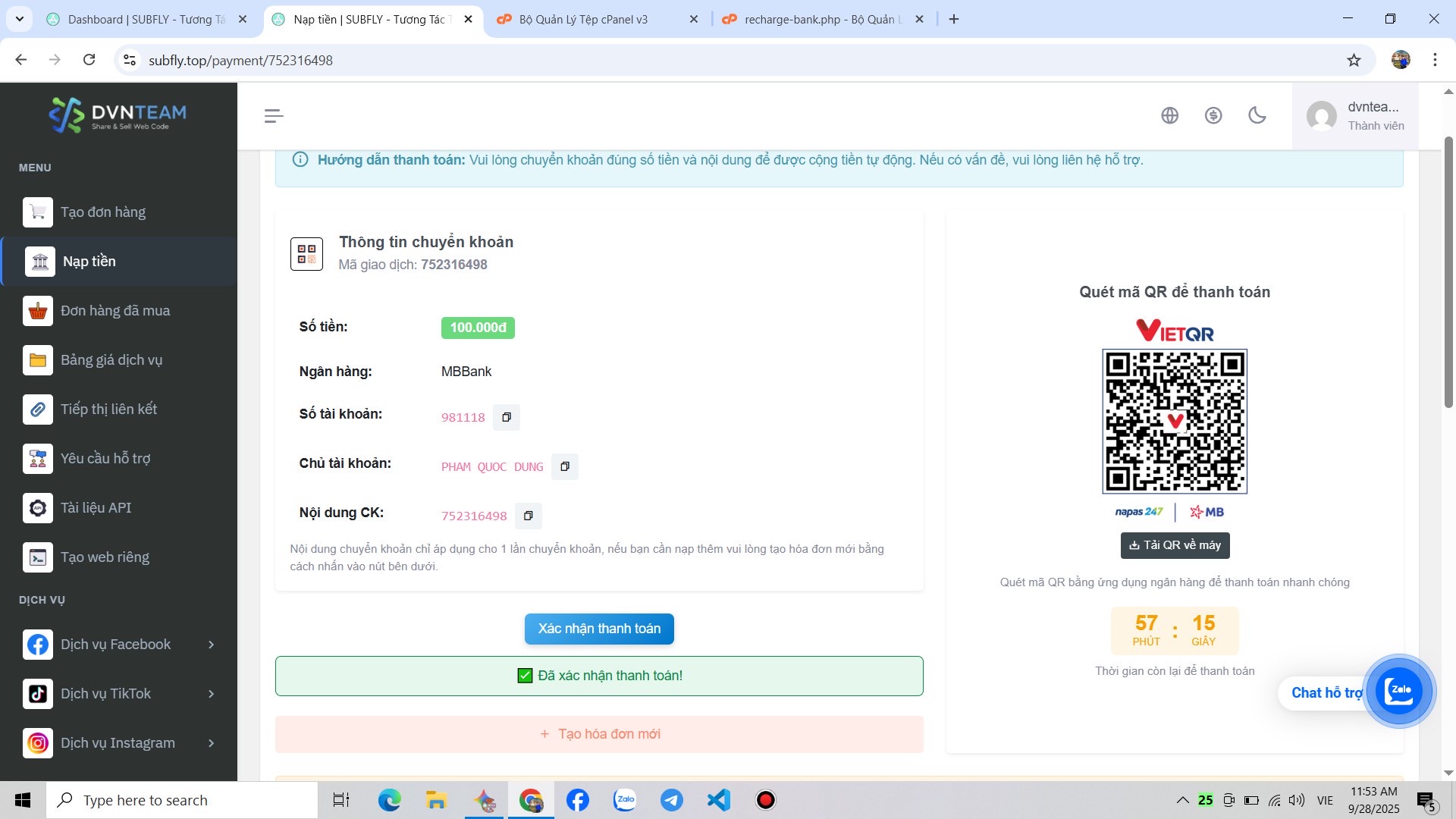Image resolution: width=1456 pixels, height=819 pixels.
Task: Click the 100.000đ amount badge
Action: click(478, 328)
